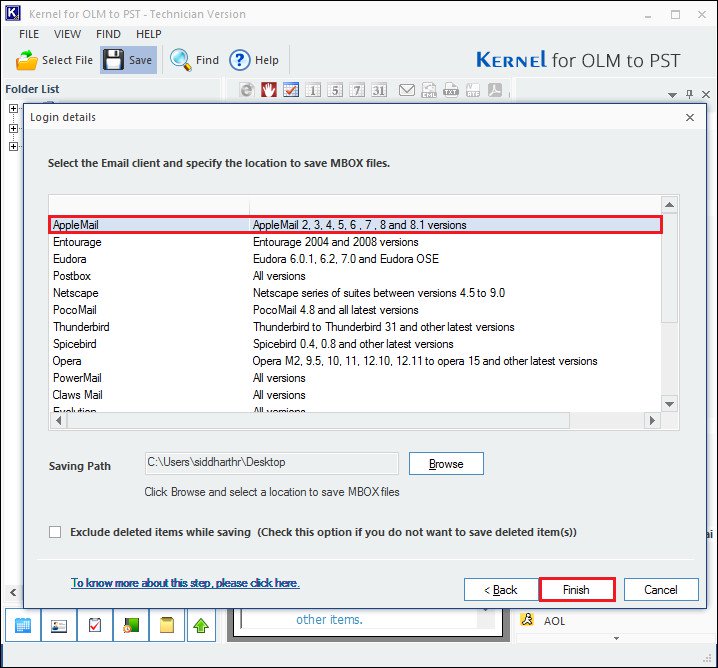This screenshot has height=668, width=718.
Task: Open Help from the toolbar
Action: (x=254, y=60)
